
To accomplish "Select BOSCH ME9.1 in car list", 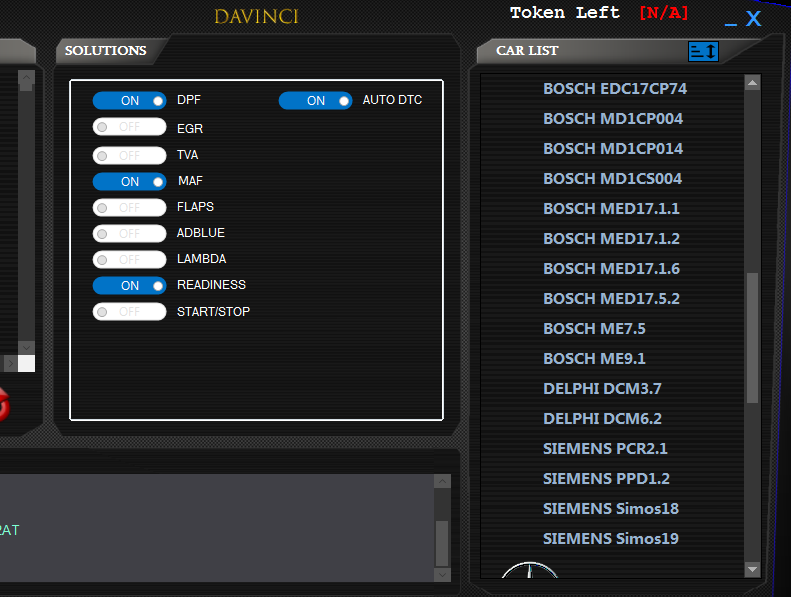I will [594, 359].
